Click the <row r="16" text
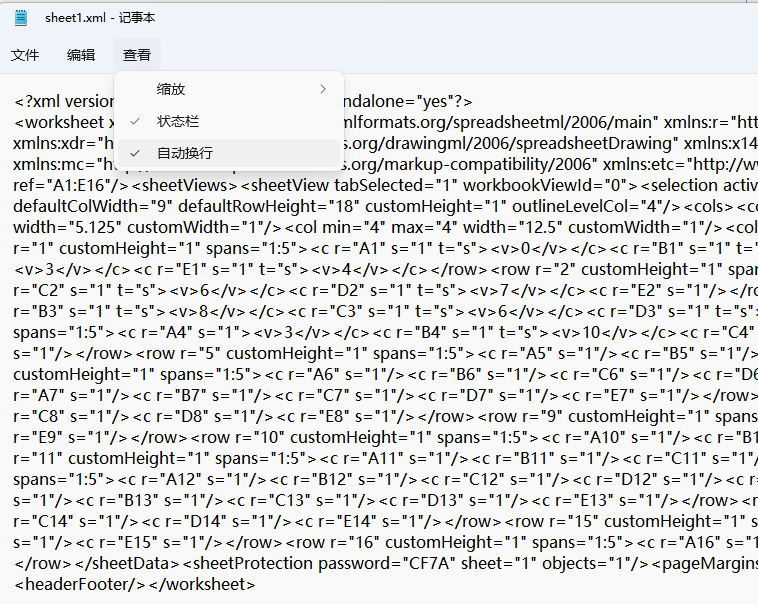The height and width of the screenshot is (604, 758). 332,542
